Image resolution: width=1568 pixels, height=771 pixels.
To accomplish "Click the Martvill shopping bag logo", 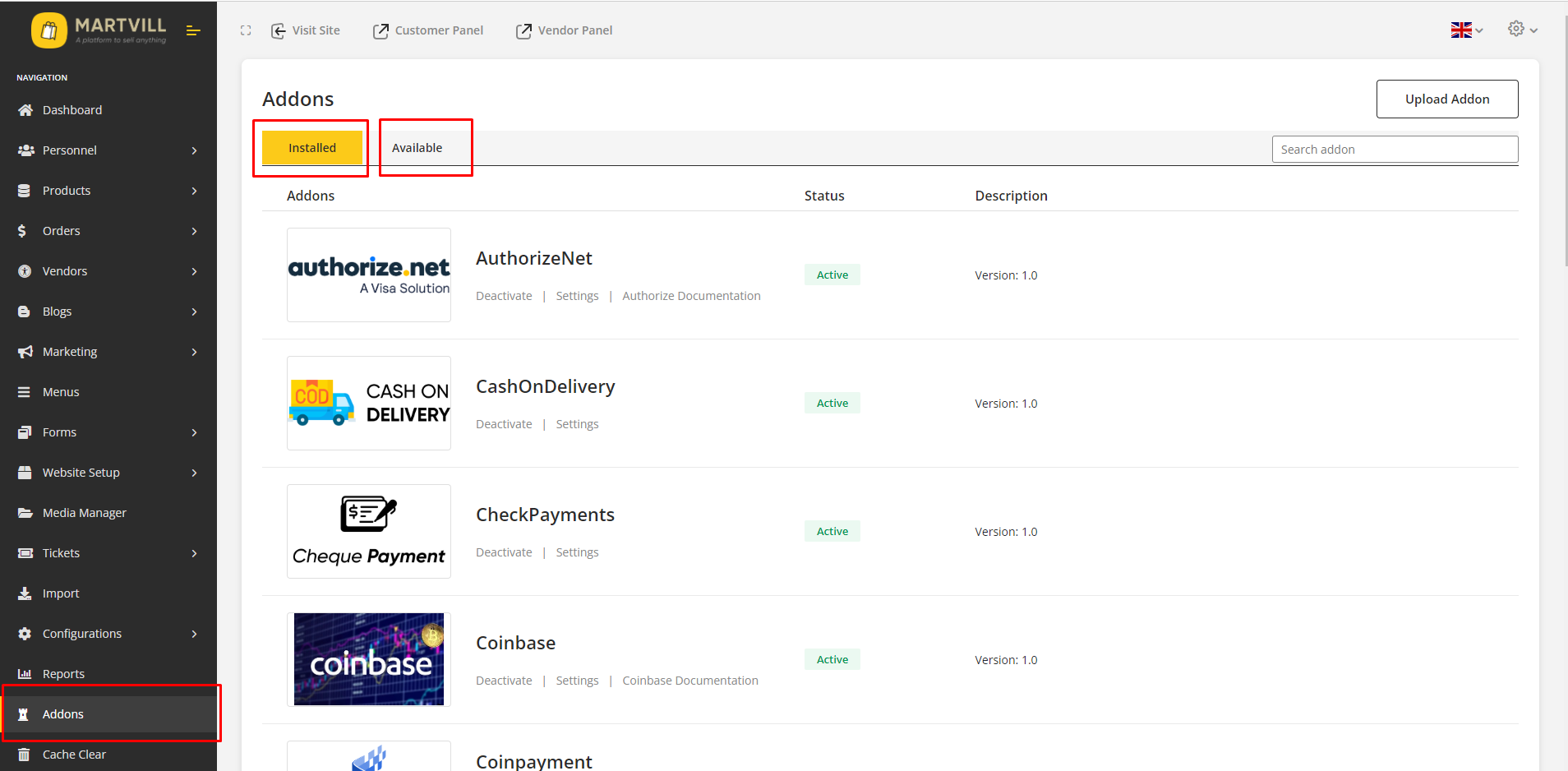I will 49,31.
